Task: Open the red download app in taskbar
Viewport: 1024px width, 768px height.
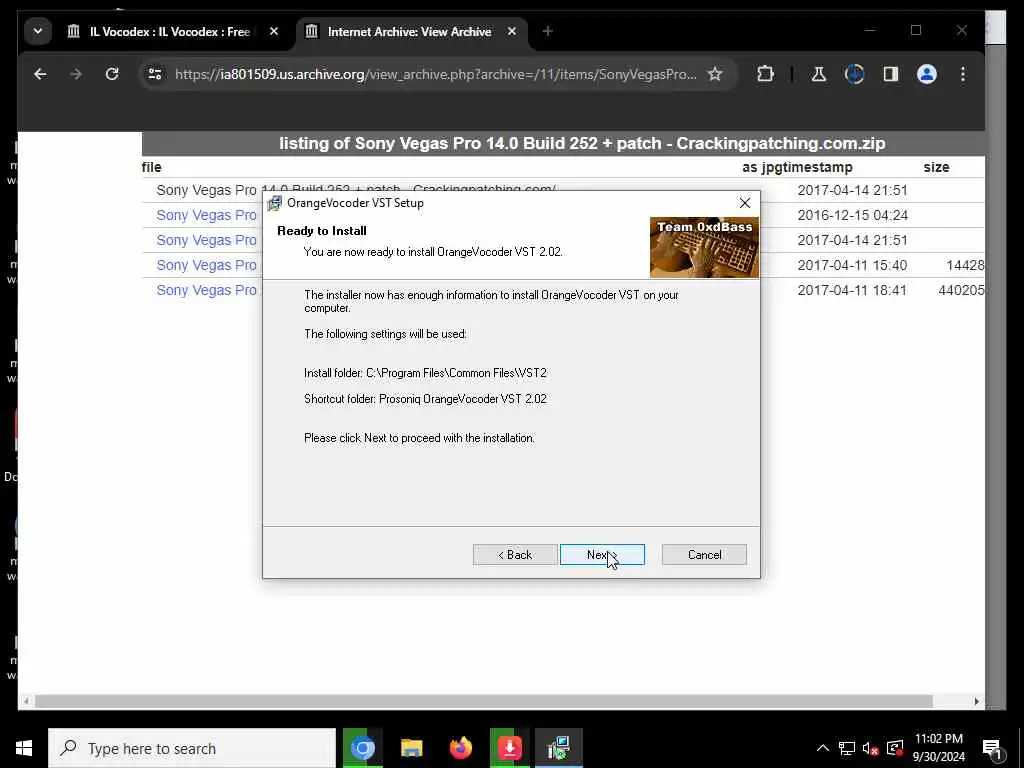Action: 509,748
